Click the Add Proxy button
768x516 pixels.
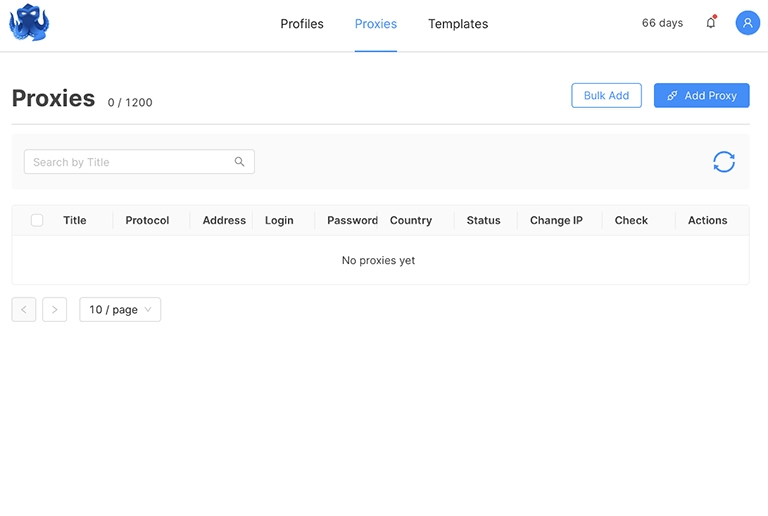[x=701, y=95]
